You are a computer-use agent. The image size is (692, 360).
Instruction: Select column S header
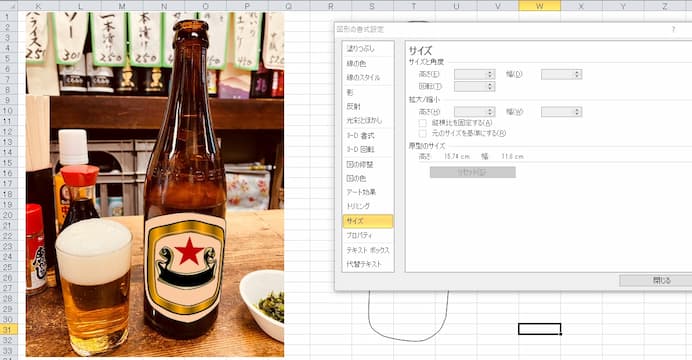tap(372, 6)
